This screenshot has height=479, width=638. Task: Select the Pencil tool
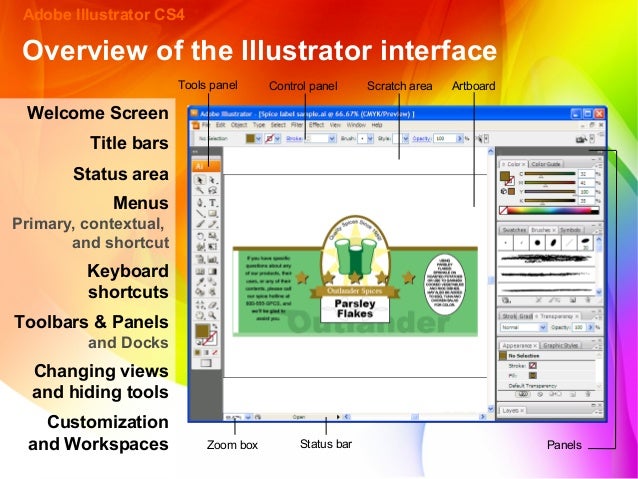(212, 224)
